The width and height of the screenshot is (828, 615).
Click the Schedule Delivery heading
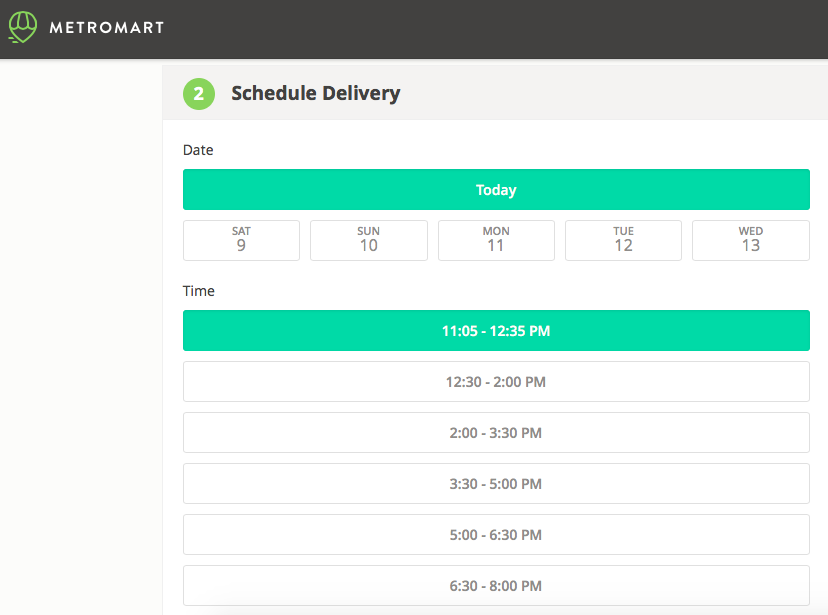coord(316,93)
